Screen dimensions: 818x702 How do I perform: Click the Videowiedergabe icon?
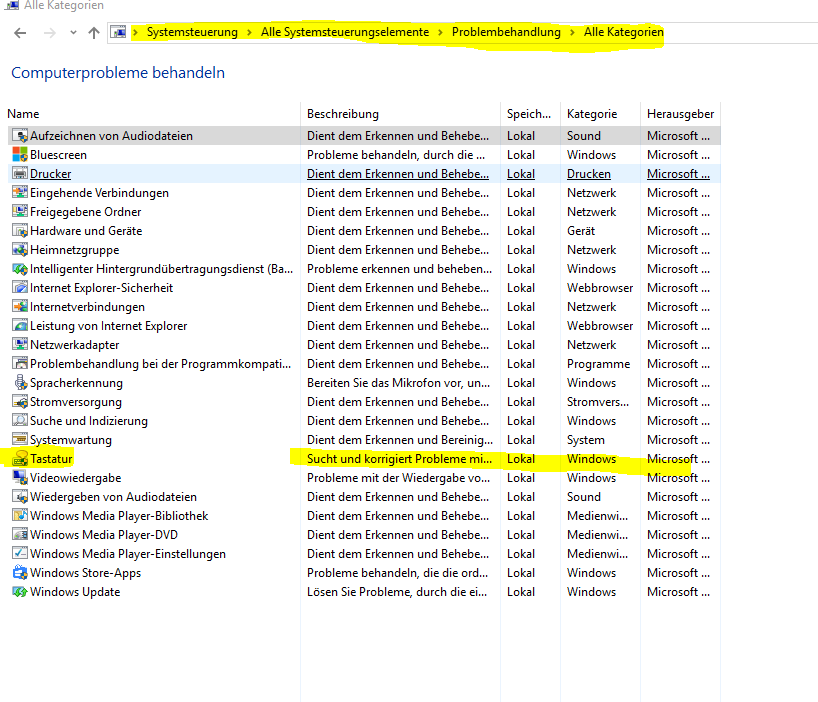(x=20, y=477)
